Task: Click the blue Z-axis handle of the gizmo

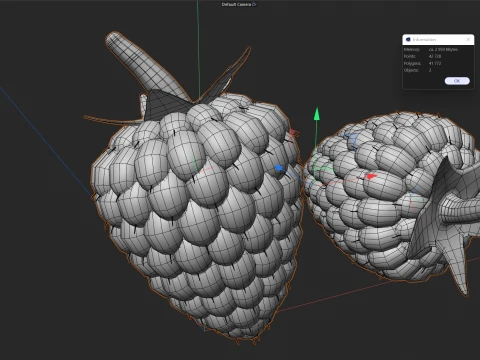Action: tap(279, 168)
